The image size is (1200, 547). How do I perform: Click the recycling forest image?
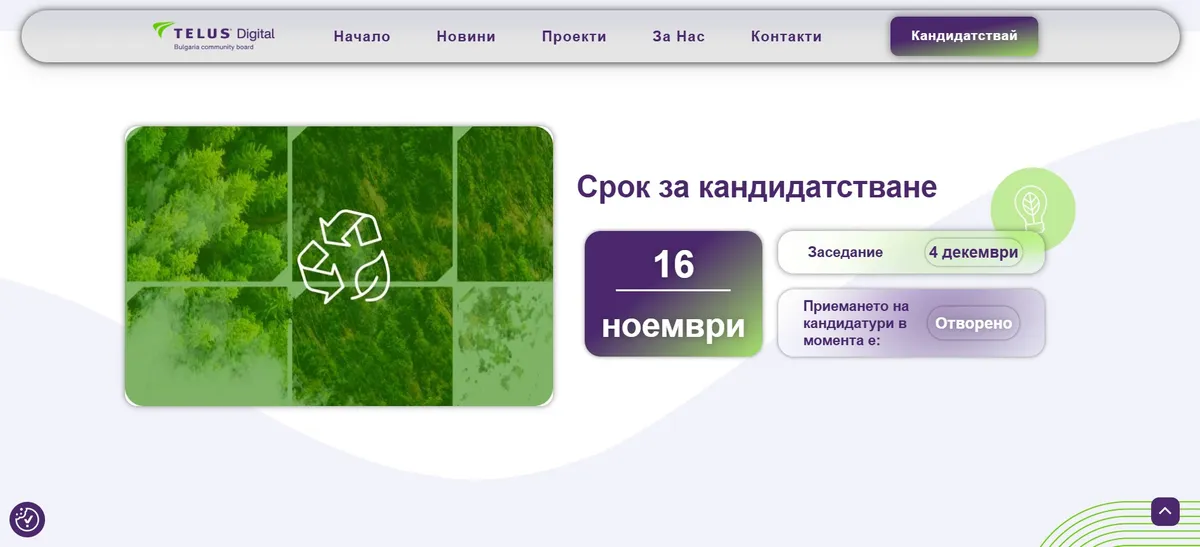tap(339, 266)
